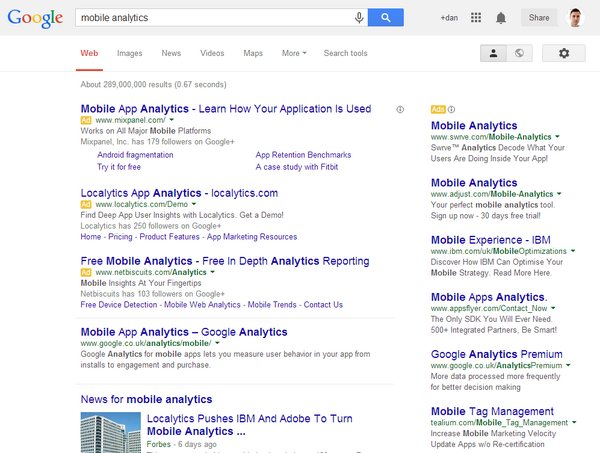Screen dimensions: 600x453
Task: Expand arrow beside google.co.uk/analytics/mobile URL
Action: coord(217,343)
